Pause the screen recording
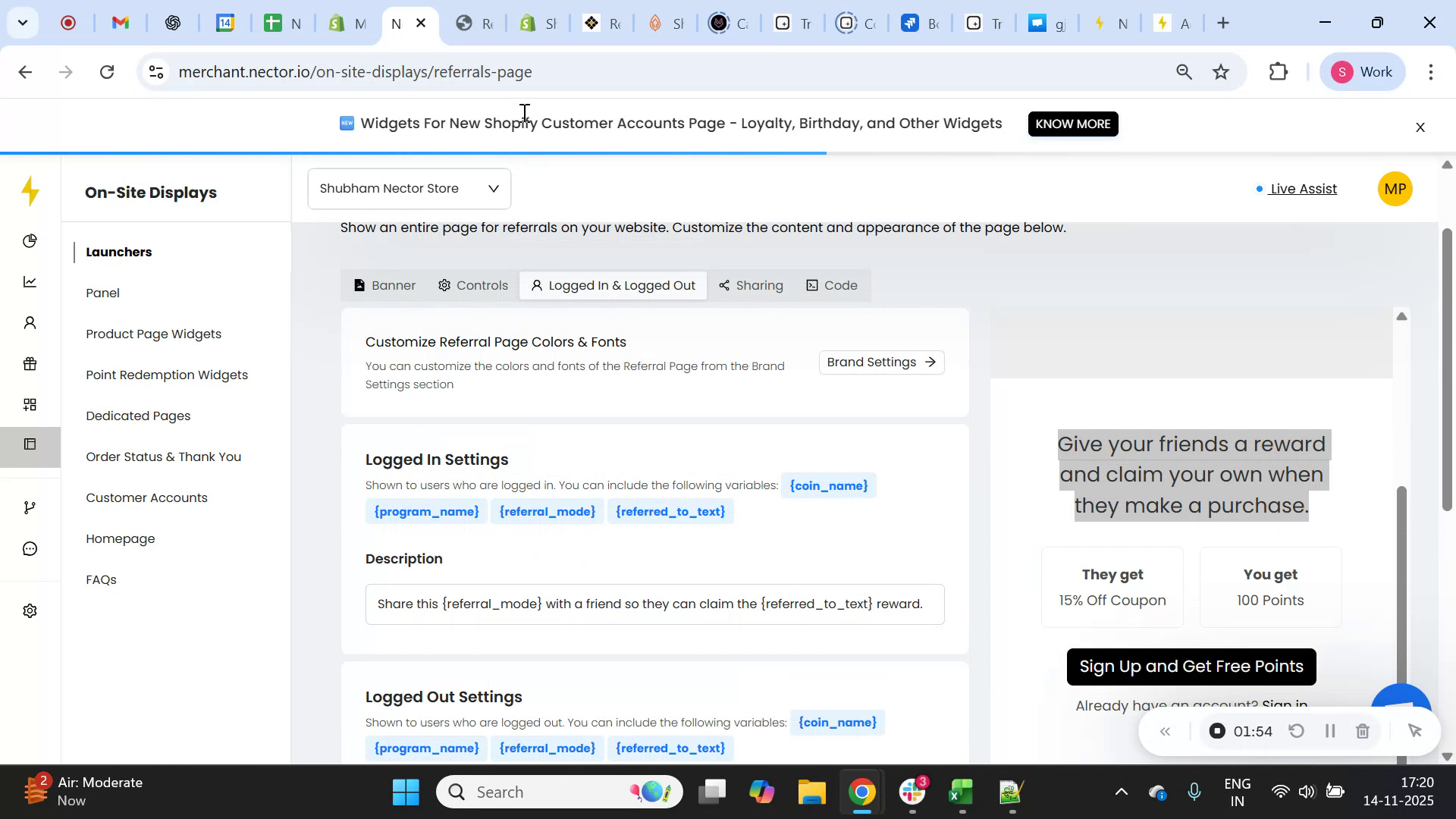The image size is (1456, 819). tap(1329, 730)
